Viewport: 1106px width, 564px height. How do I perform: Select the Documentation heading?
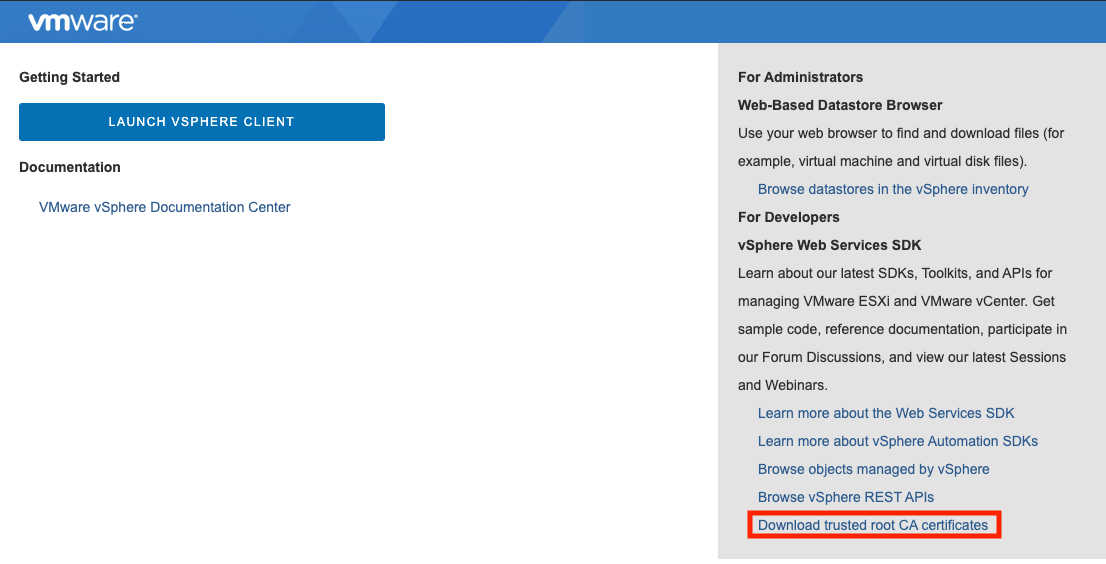[x=70, y=167]
